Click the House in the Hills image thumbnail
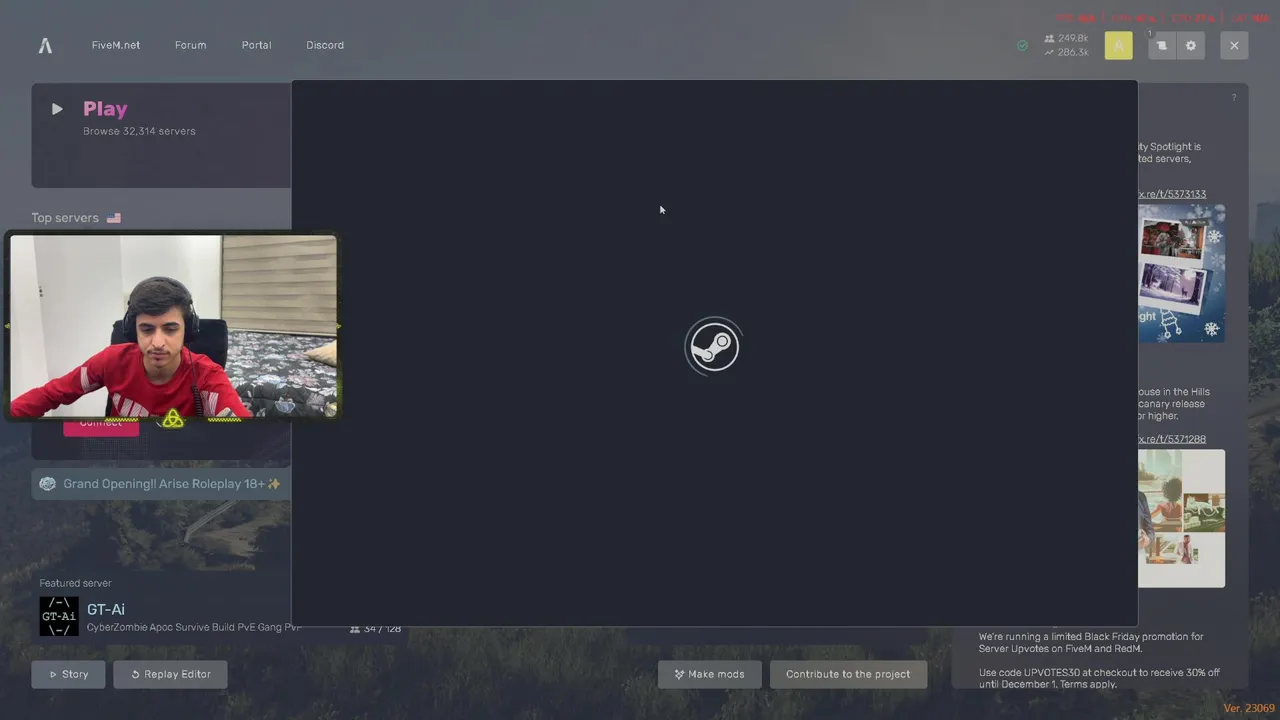Screen dimensions: 1280x720 coord(1181,518)
